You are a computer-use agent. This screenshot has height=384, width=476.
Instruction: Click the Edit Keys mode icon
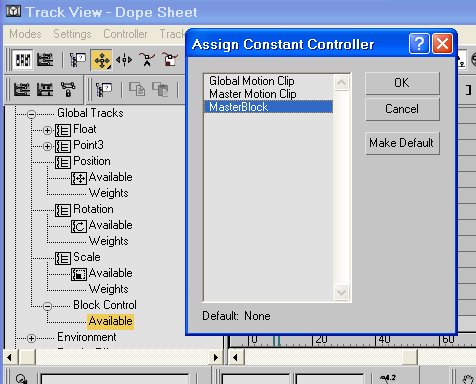tap(23, 60)
